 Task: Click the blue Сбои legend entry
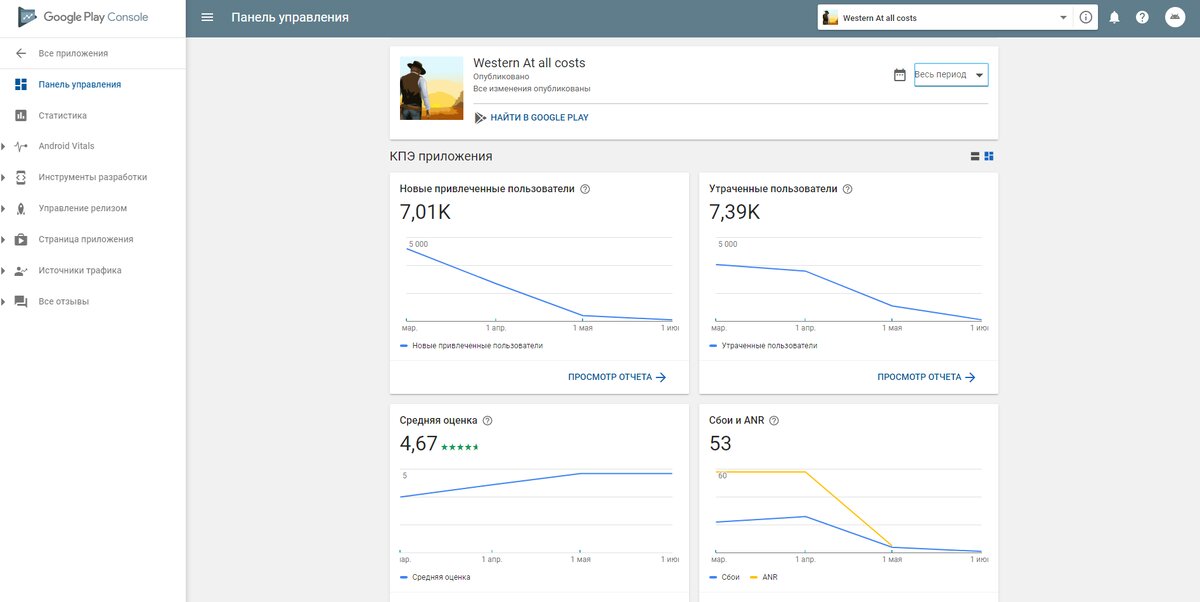click(725, 577)
